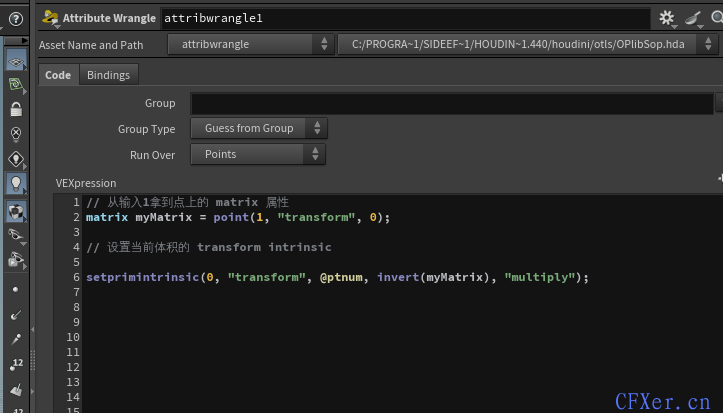Toggle the lock icon in viewport toolbar

16,108
